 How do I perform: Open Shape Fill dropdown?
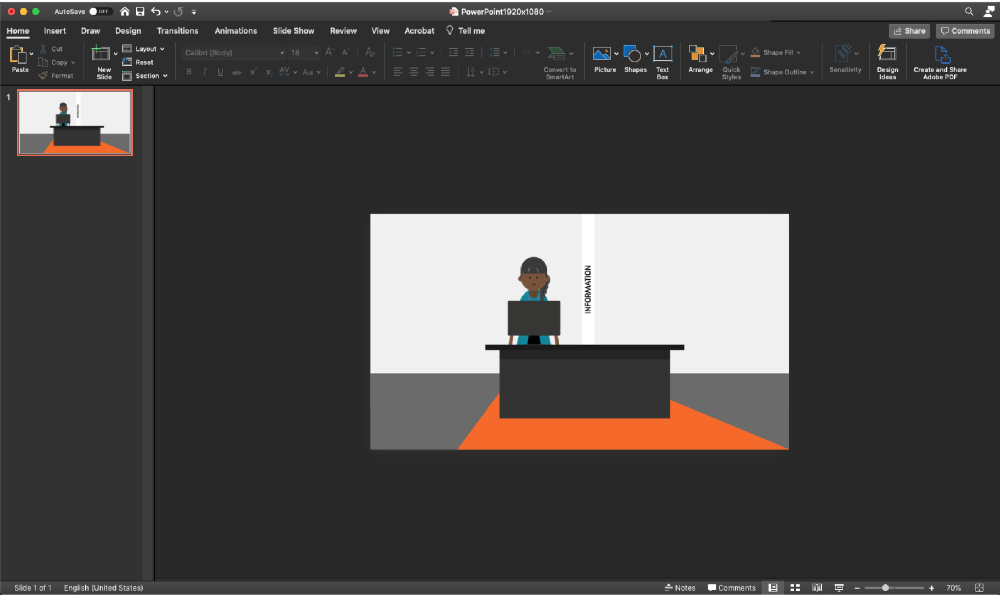click(x=776, y=52)
